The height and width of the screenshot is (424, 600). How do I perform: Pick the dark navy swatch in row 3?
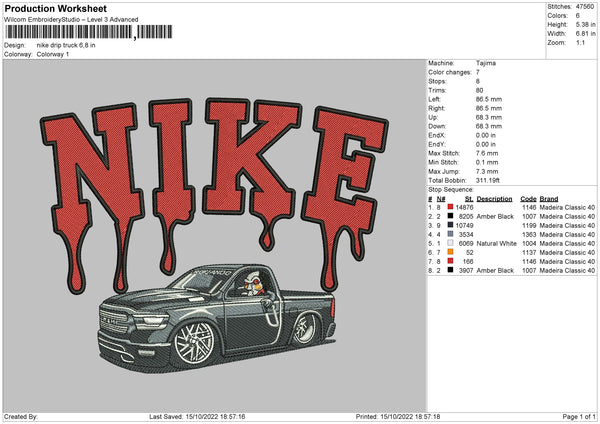click(450, 225)
